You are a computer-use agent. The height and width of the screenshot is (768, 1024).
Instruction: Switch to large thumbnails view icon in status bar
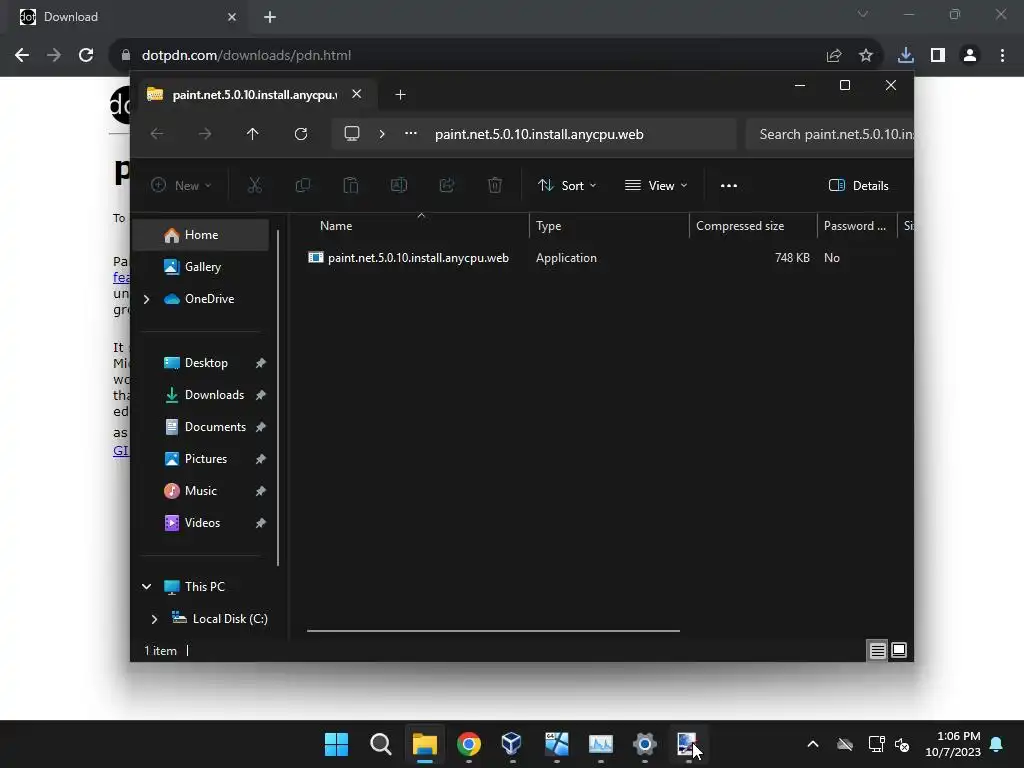pos(899,650)
